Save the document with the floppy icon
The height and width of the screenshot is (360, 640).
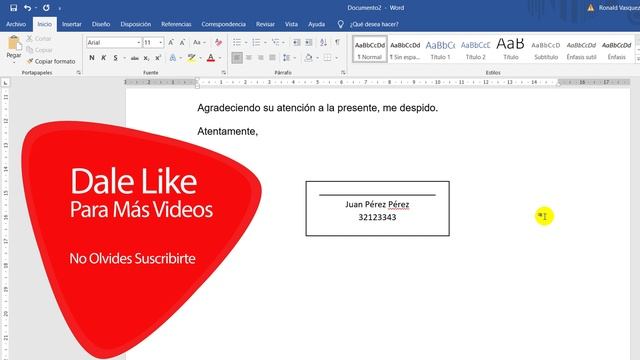point(13,8)
